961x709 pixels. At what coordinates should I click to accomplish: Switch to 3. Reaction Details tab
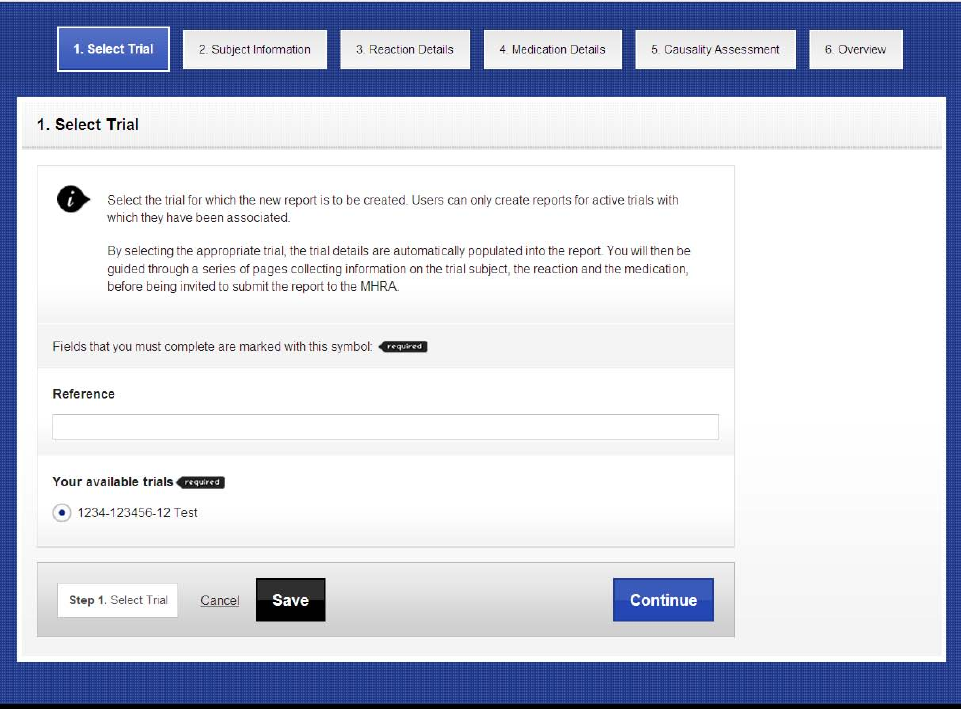(x=405, y=50)
